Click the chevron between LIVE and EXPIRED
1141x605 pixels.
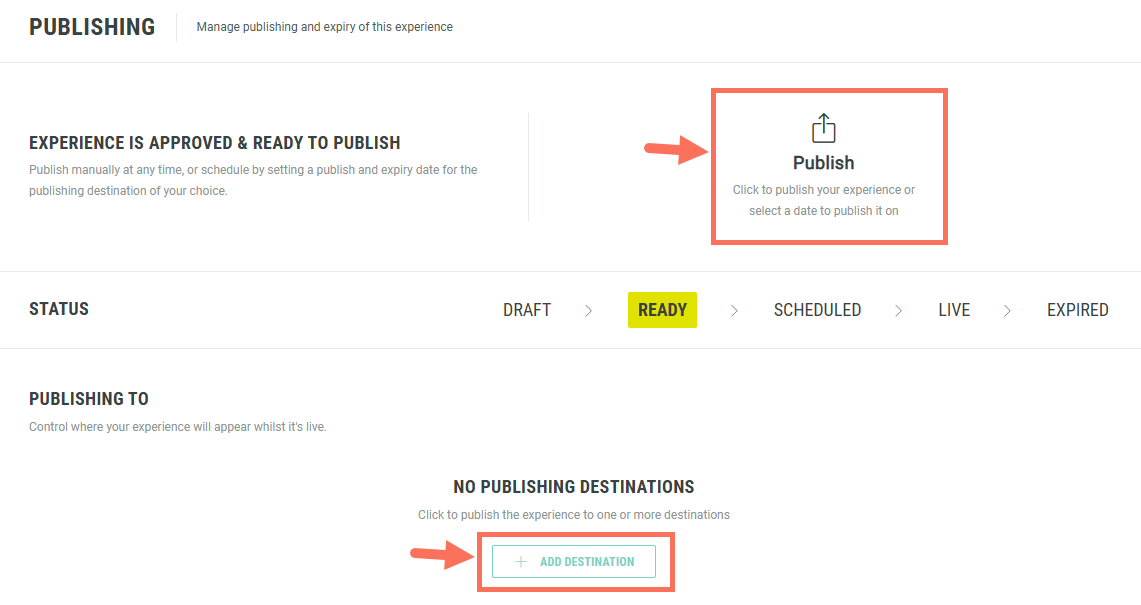coord(1007,311)
